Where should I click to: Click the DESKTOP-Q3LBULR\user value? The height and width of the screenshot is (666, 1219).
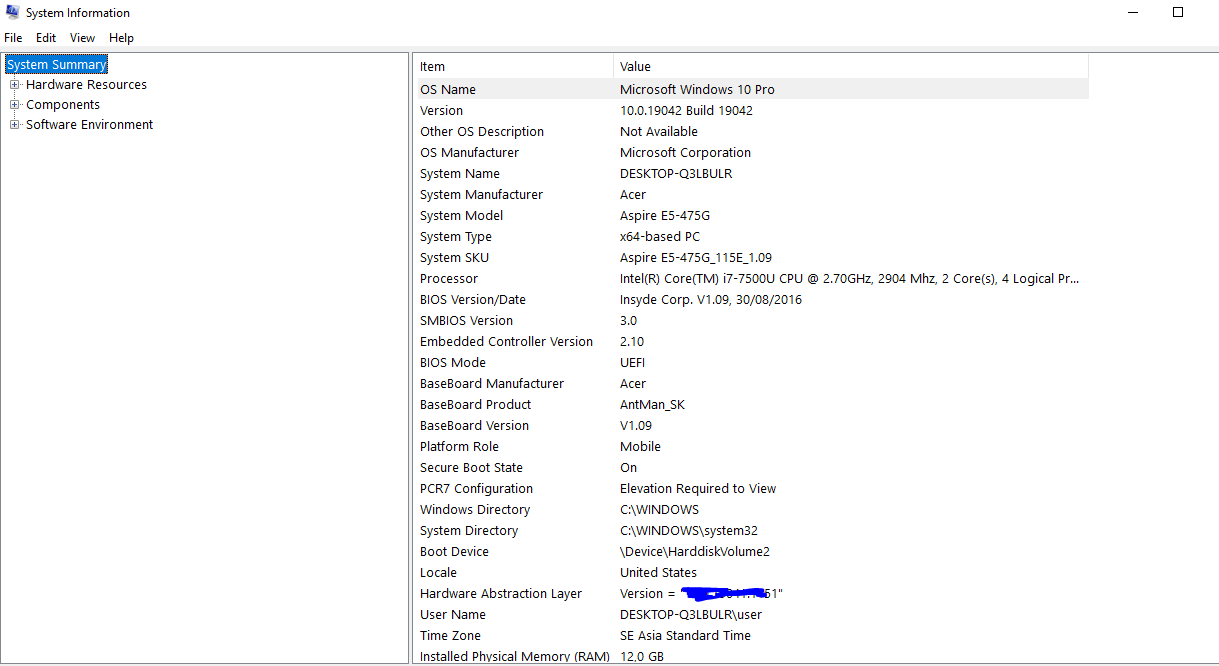coord(691,615)
